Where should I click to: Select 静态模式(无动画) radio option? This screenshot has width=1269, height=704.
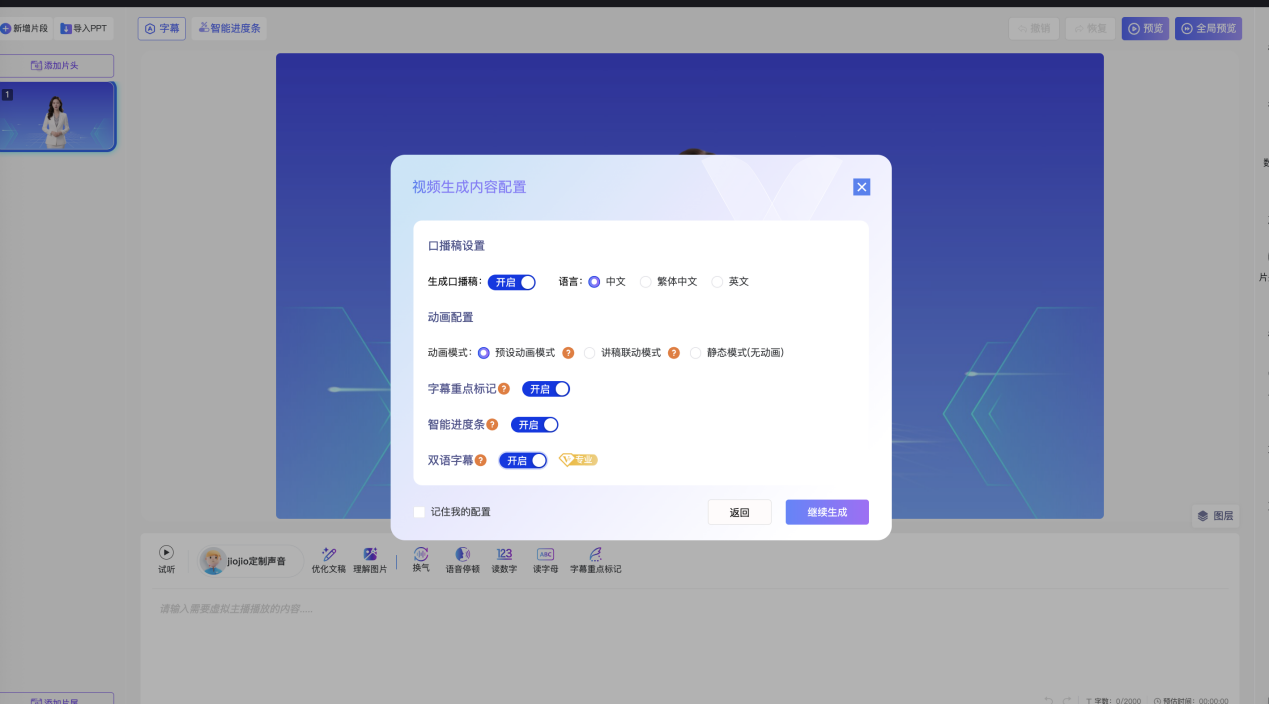click(696, 353)
